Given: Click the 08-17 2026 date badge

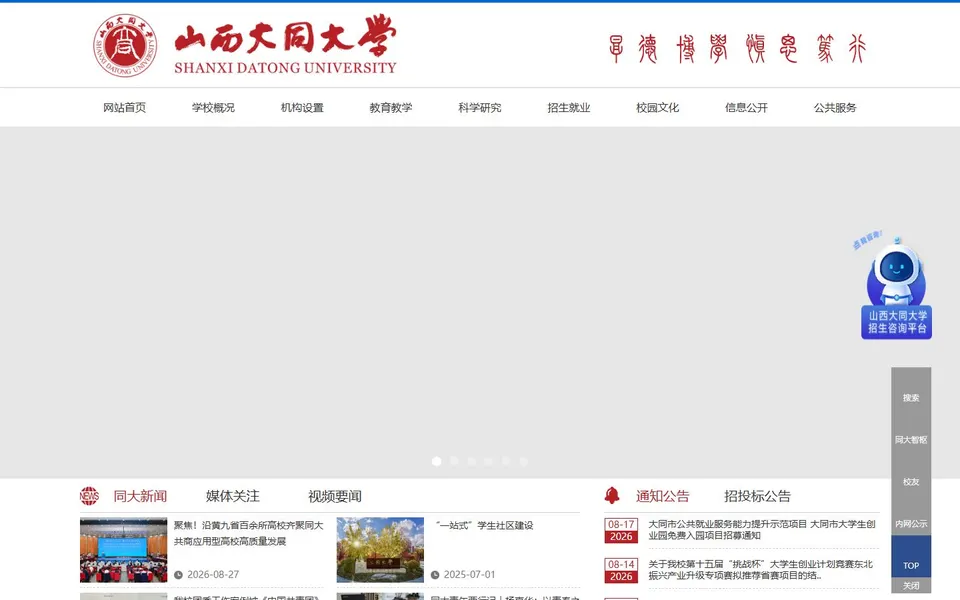Looking at the screenshot, I should [x=621, y=530].
